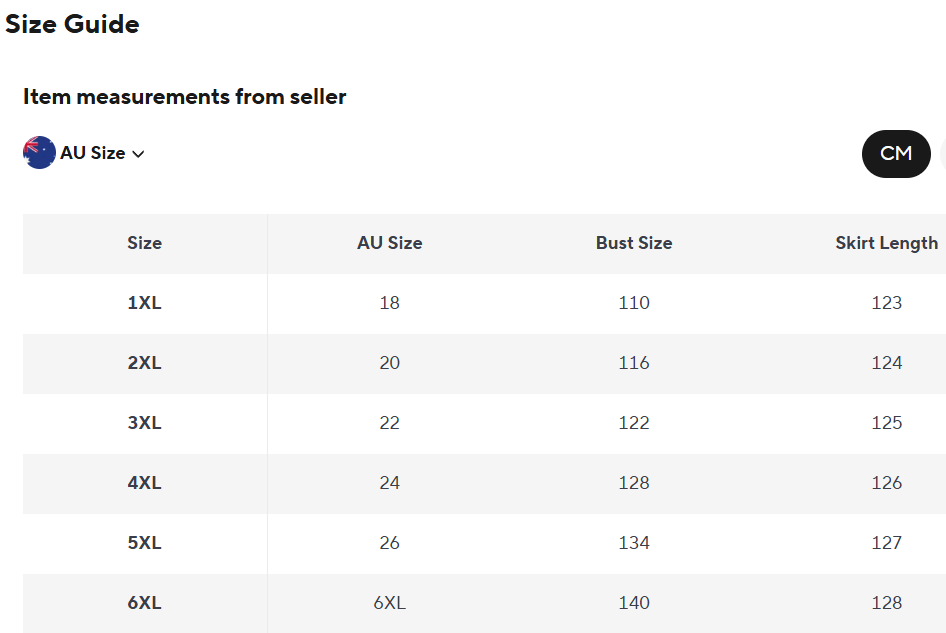
Task: Click the 2XL size row label
Action: coord(144,363)
